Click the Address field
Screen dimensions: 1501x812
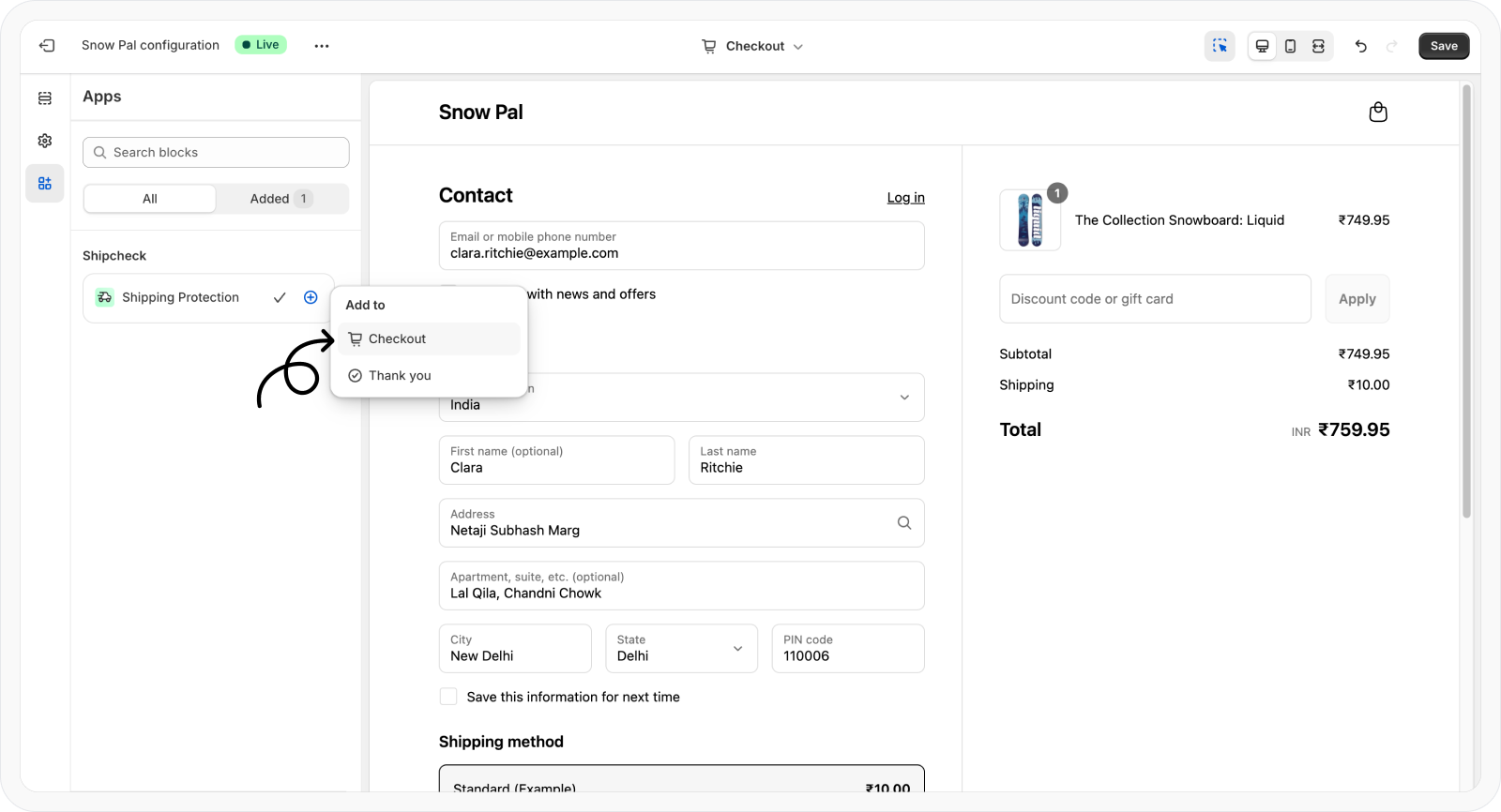[x=681, y=523]
